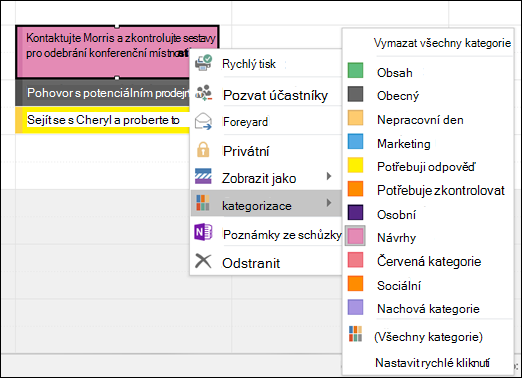Select Pozvat účastníky menu entry
Image resolution: width=522 pixels, height=378 pixels.
tap(266, 95)
